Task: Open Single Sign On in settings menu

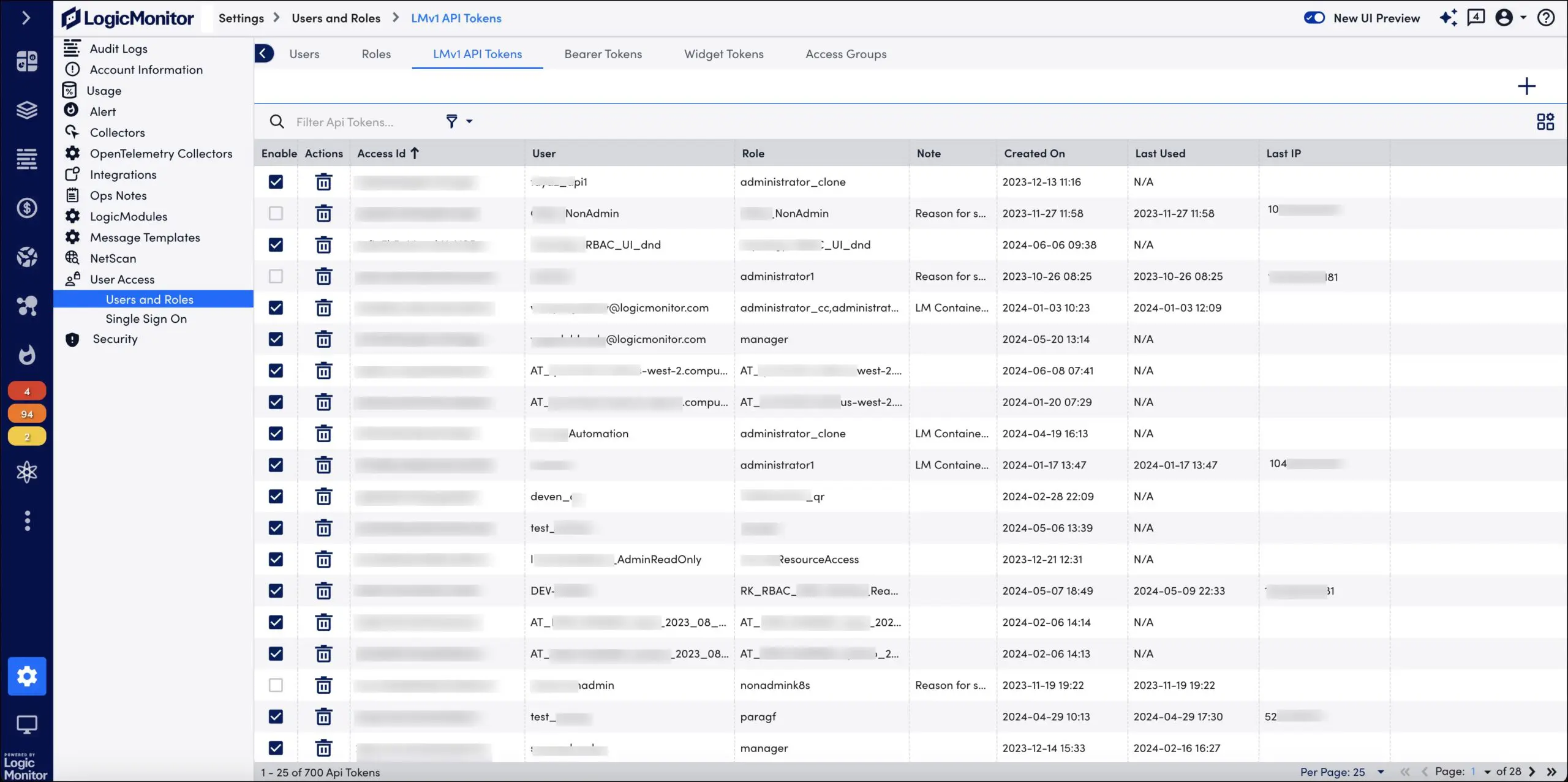Action: point(146,319)
